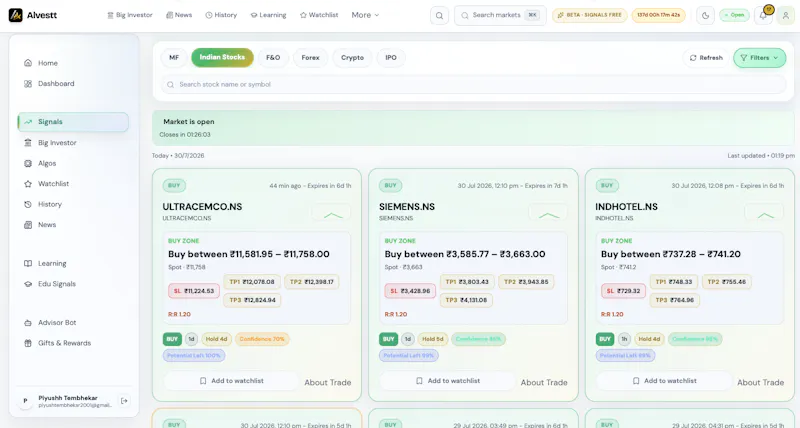The width and height of the screenshot is (800, 428).
Task: Click the Dashboard icon in sidebar
Action: click(x=28, y=84)
